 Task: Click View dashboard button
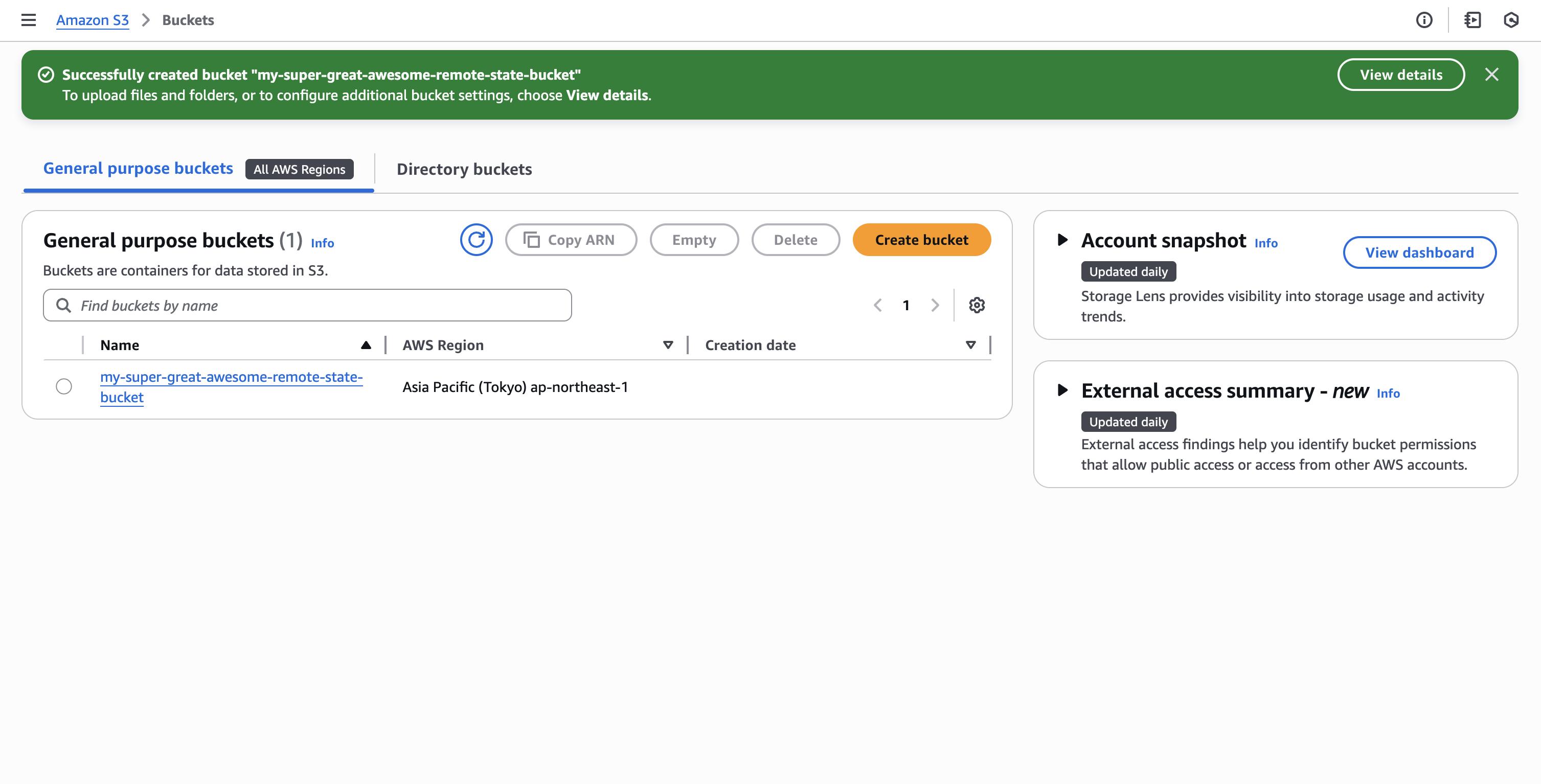click(x=1419, y=252)
